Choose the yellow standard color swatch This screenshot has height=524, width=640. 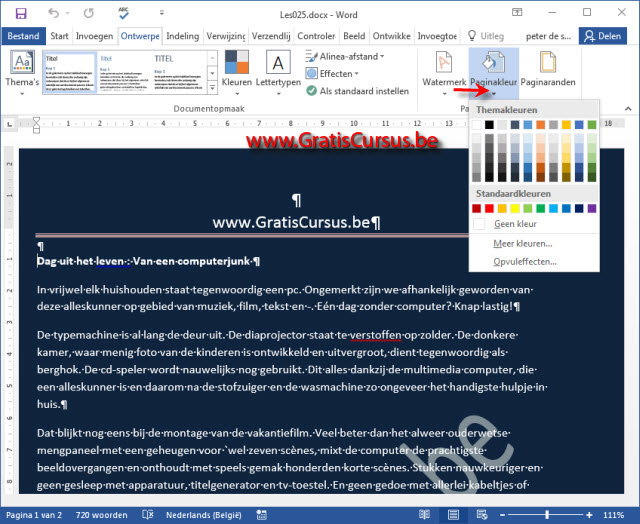click(x=515, y=209)
